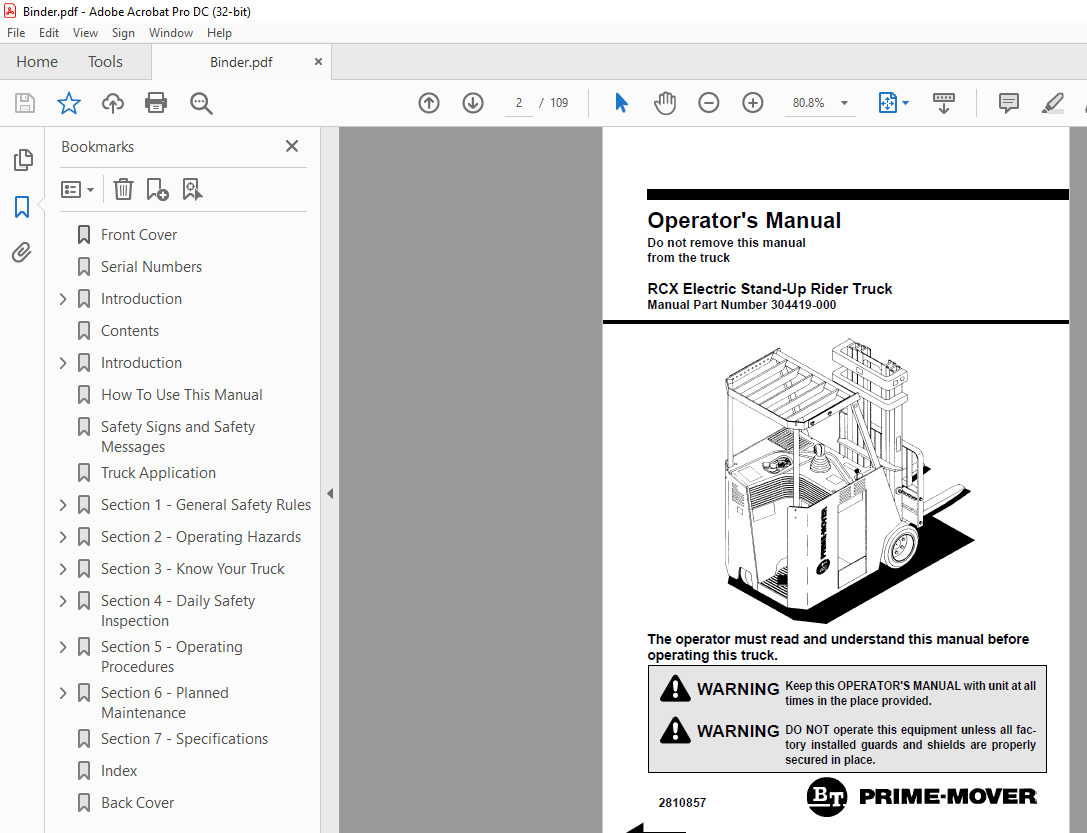Open the Sign menu
This screenshot has width=1087, height=833.
pyautogui.click(x=123, y=33)
